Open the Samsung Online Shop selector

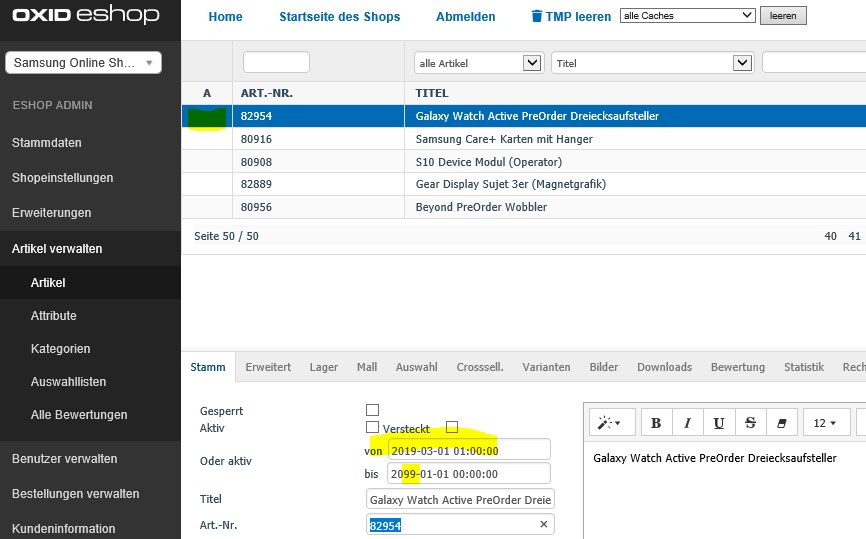coord(83,63)
